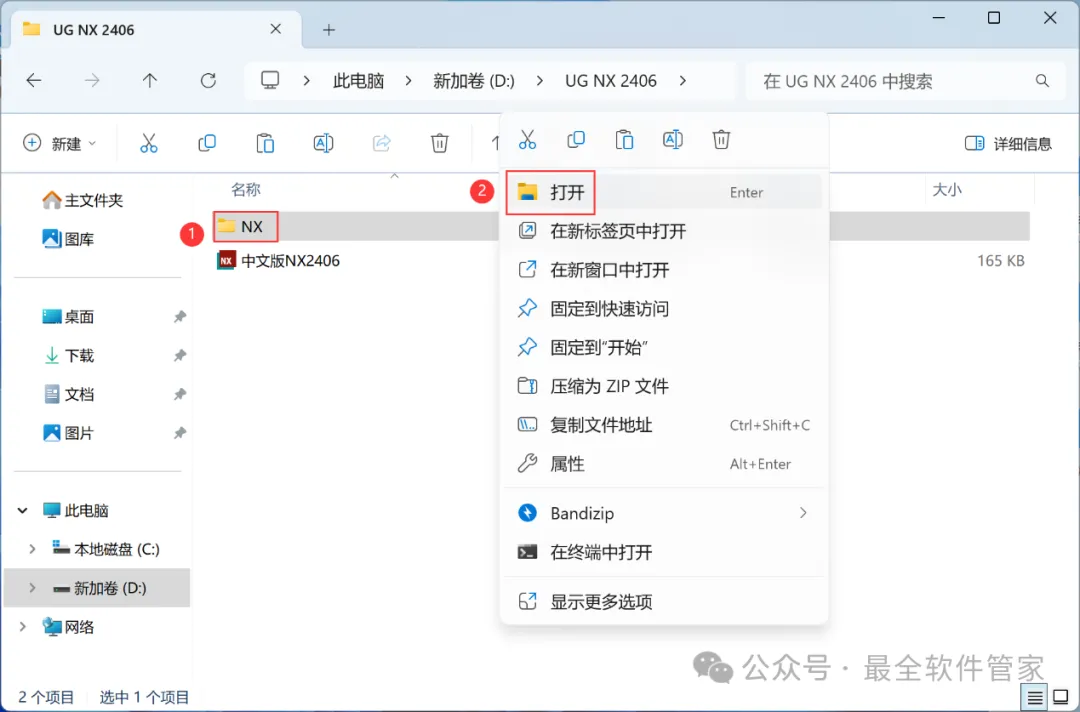The image size is (1080, 712).
Task: Click the Delete icon in the context menu
Action: (x=721, y=140)
